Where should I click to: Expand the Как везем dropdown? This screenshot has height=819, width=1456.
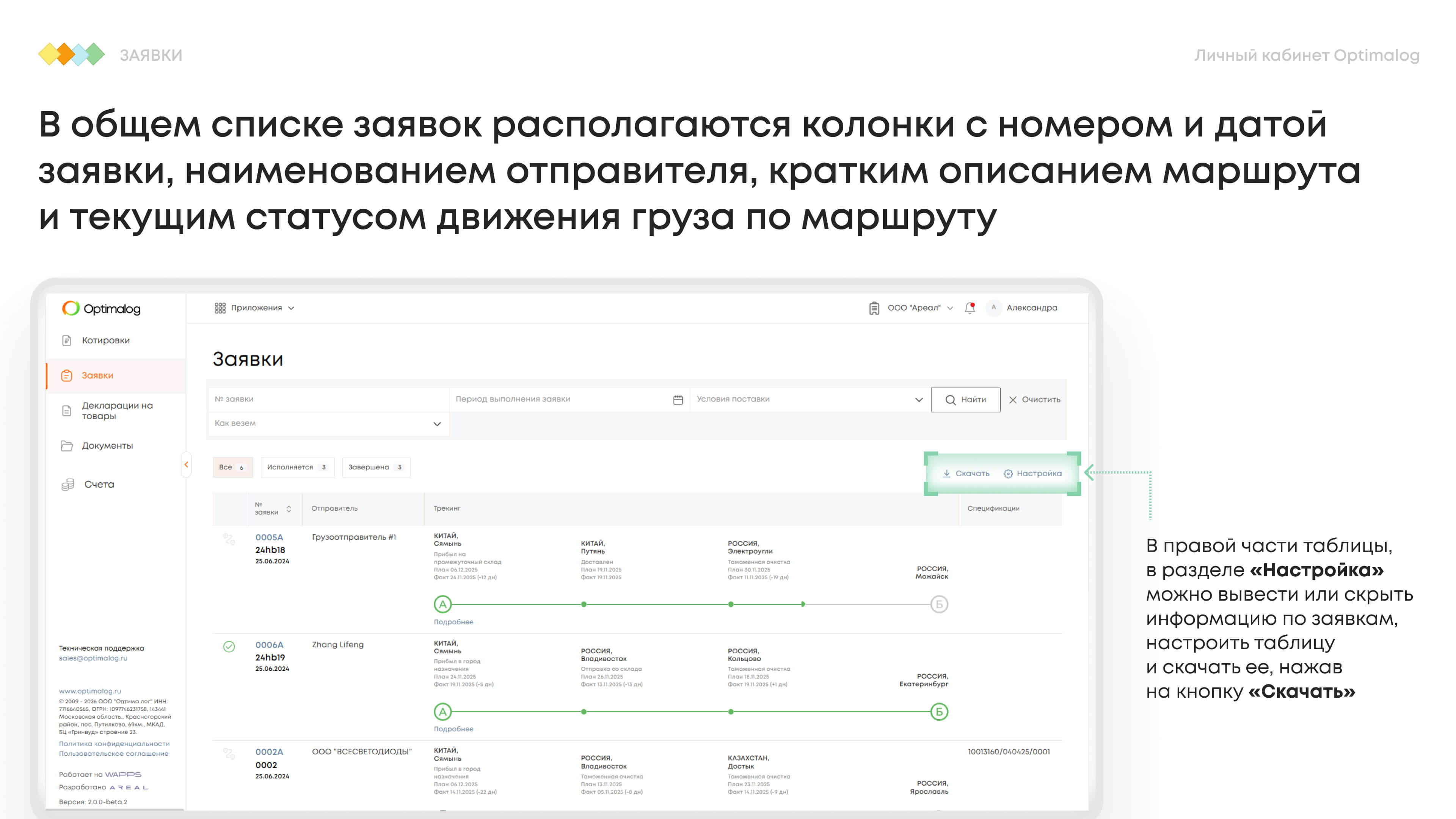click(436, 424)
